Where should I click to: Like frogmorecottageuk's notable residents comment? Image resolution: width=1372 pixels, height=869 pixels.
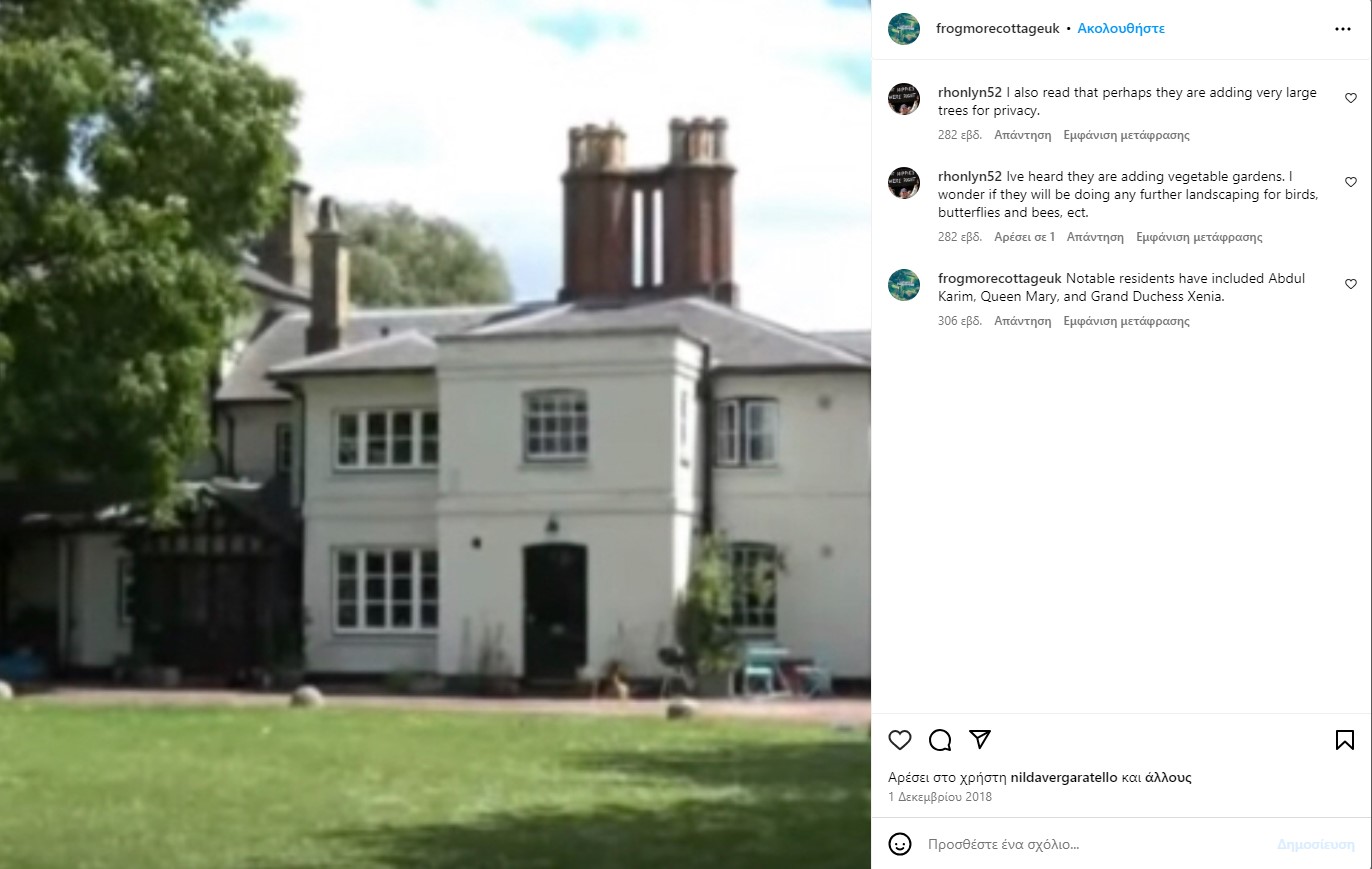coord(1351,284)
